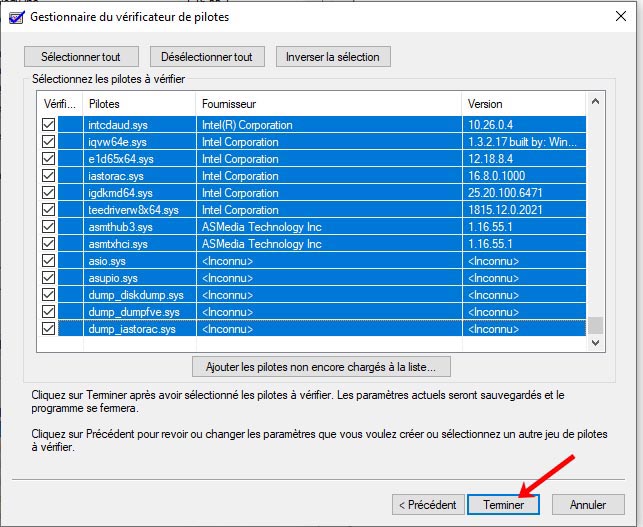Sort by the Fournisseur column header
The height and width of the screenshot is (527, 643).
coord(329,104)
